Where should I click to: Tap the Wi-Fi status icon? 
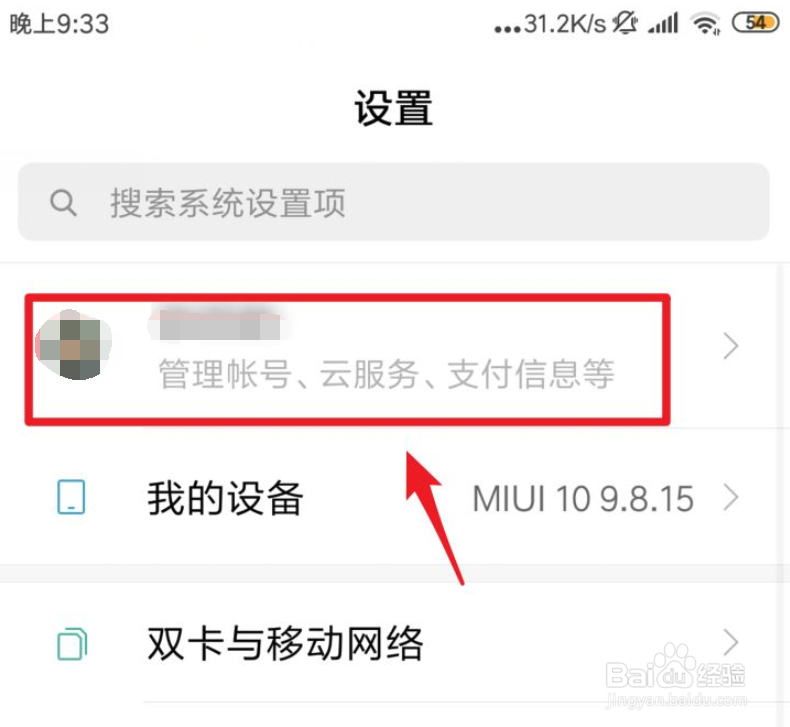(x=706, y=24)
